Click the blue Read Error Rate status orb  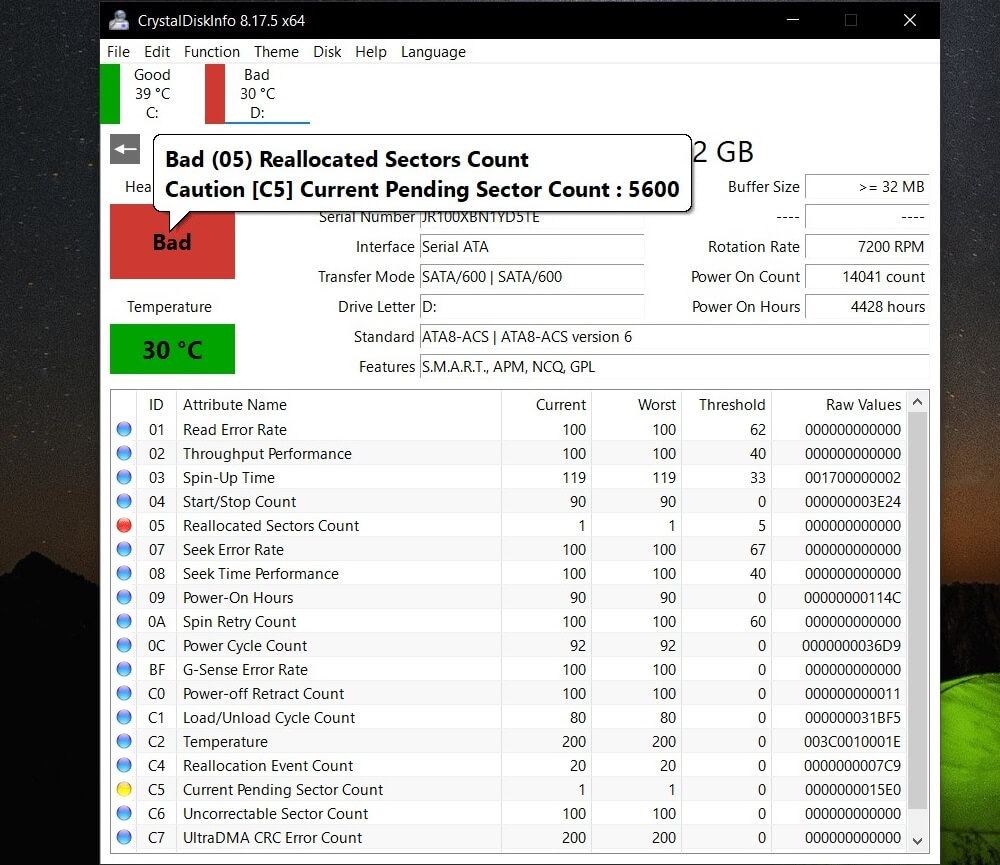point(124,429)
